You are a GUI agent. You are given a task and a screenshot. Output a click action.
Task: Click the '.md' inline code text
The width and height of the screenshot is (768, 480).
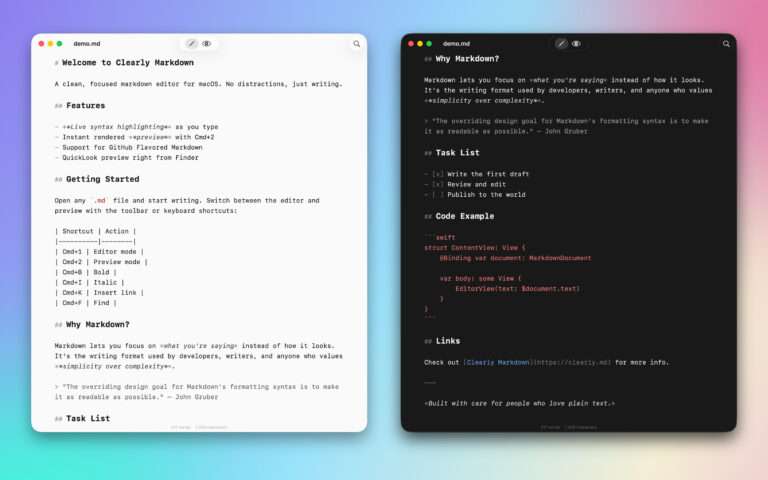(x=99, y=201)
